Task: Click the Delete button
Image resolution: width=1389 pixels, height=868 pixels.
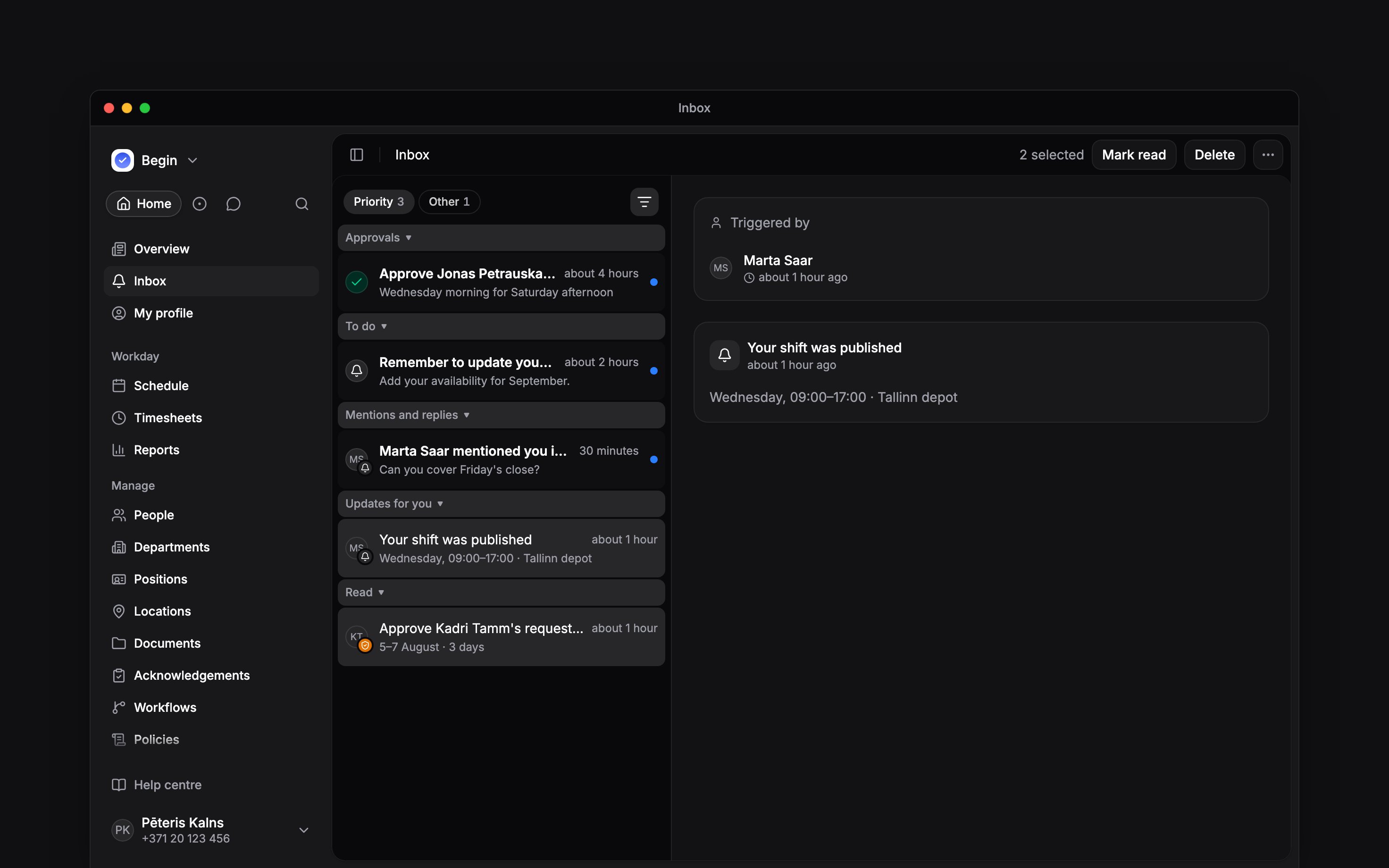Action: coord(1214,155)
